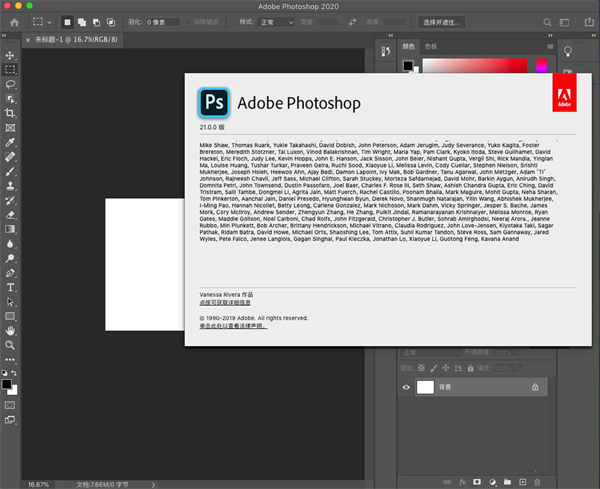The width and height of the screenshot is (600, 489).
Task: Select the Crop tool
Action: coord(10,113)
